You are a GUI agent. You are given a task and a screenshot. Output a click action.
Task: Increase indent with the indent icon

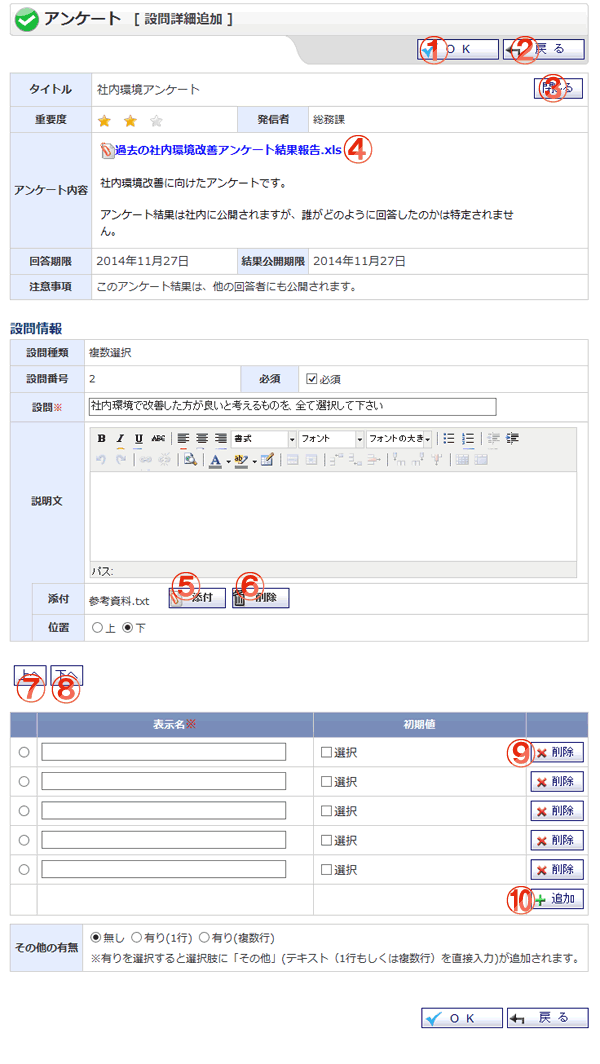pos(512,438)
